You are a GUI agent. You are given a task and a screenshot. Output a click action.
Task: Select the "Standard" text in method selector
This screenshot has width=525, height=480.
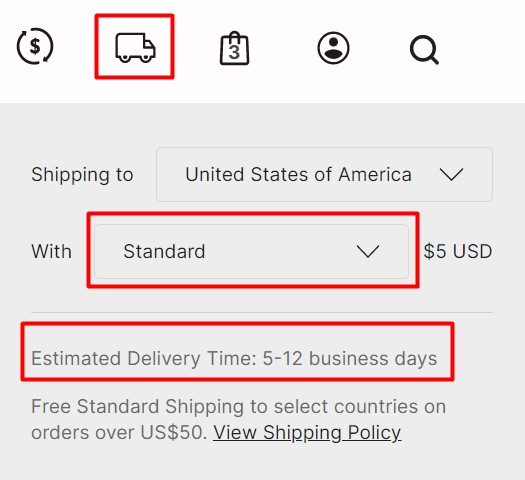pos(164,251)
